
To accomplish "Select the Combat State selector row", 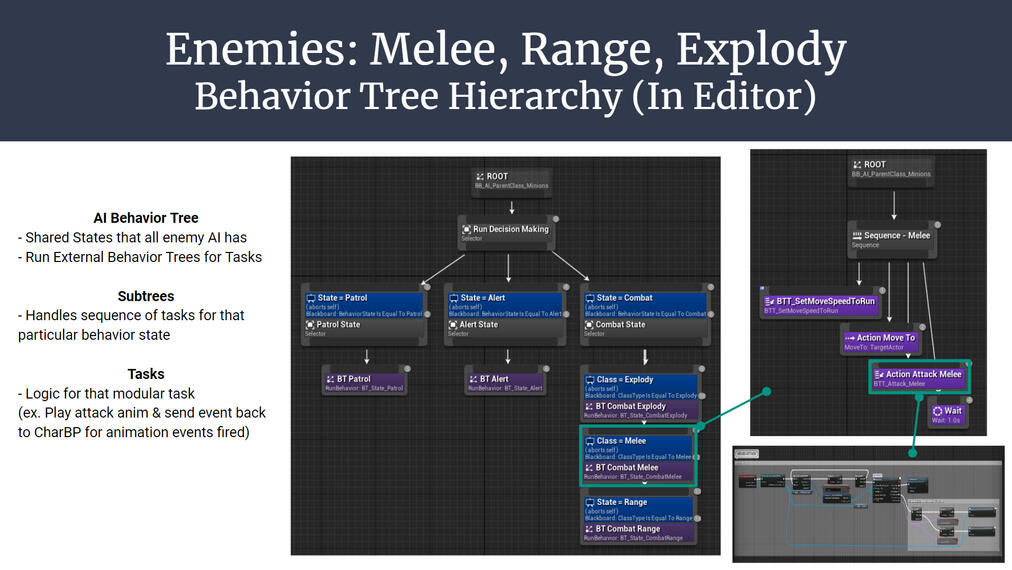I will [644, 327].
